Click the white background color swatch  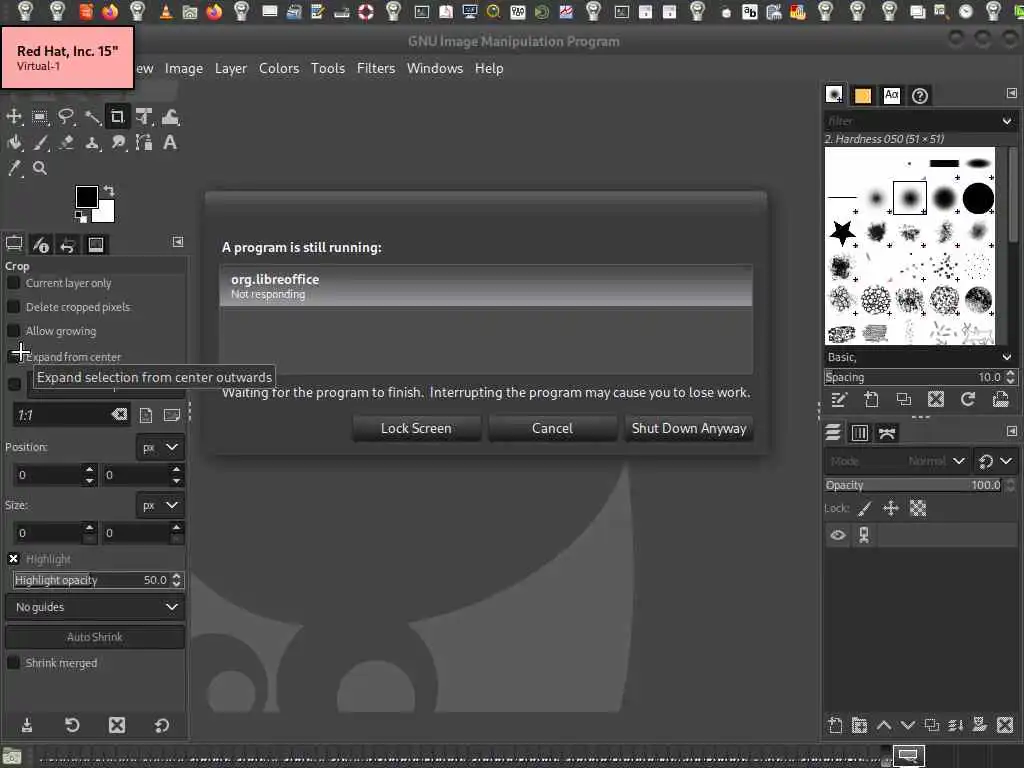(x=106, y=213)
